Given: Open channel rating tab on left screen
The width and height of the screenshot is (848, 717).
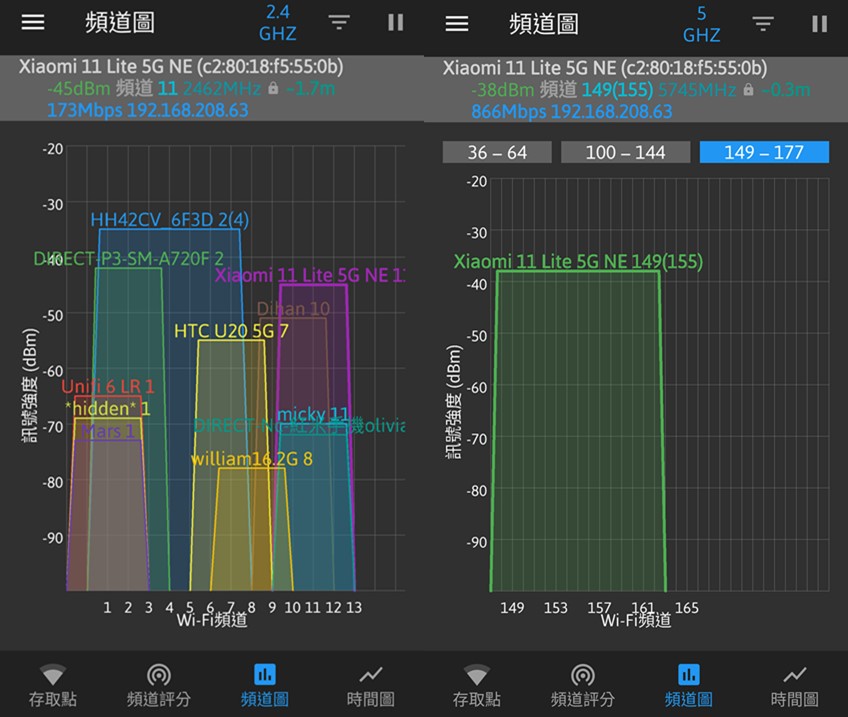Looking at the screenshot, I should coord(158,685).
